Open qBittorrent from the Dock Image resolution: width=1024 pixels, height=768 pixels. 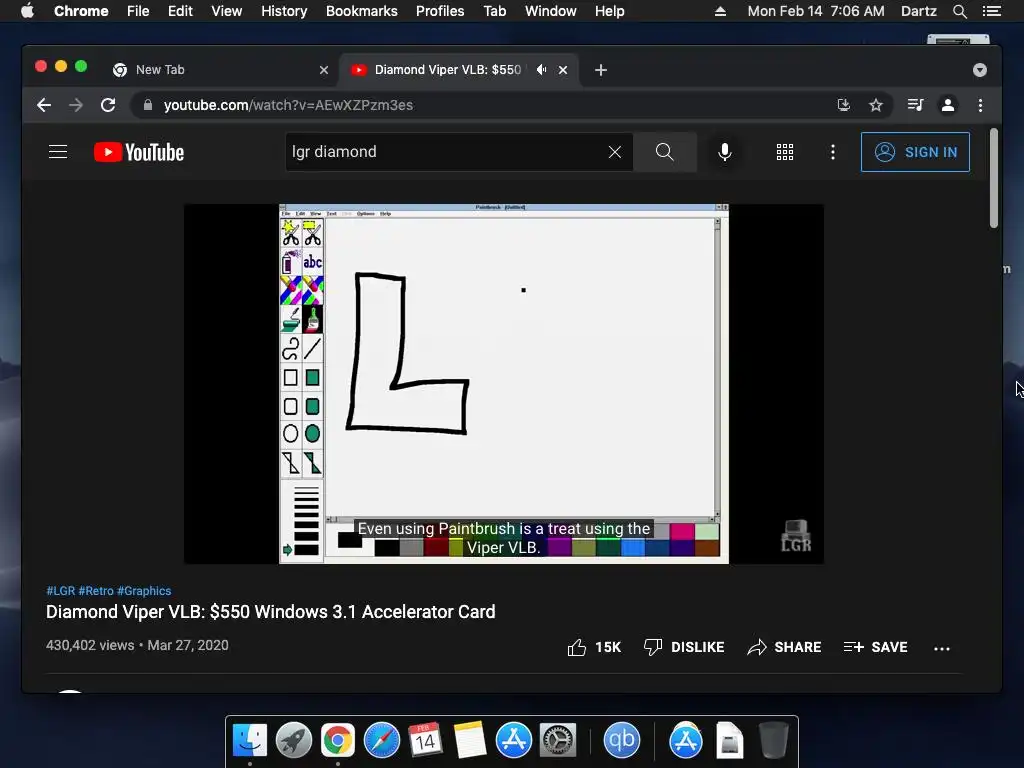click(x=621, y=741)
